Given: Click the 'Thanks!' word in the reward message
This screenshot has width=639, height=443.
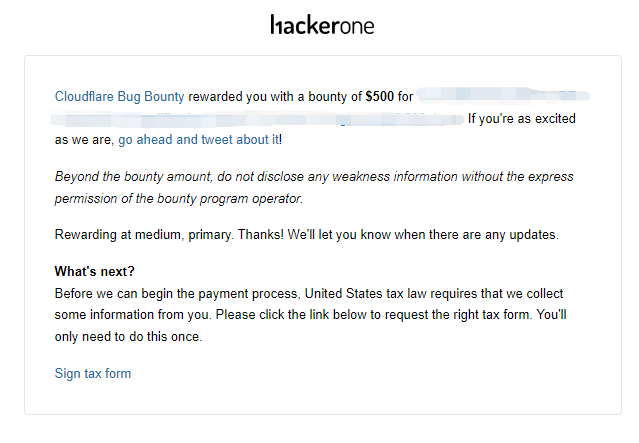Looking at the screenshot, I should point(260,235).
